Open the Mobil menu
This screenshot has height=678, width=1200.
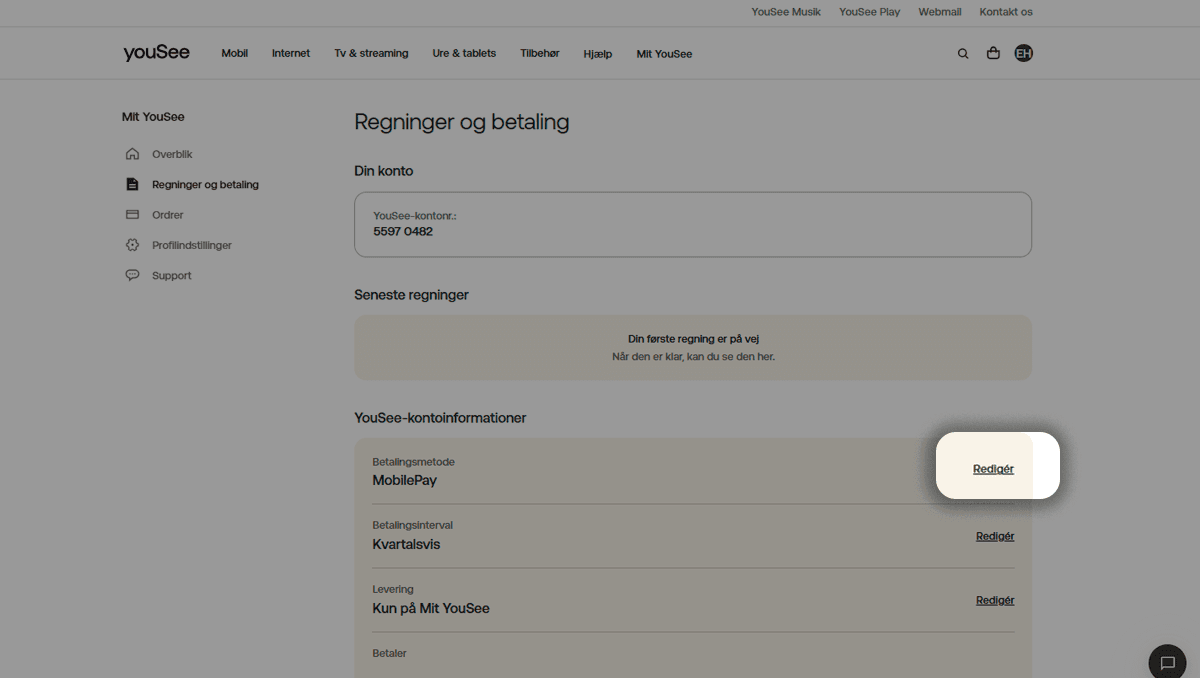click(234, 54)
